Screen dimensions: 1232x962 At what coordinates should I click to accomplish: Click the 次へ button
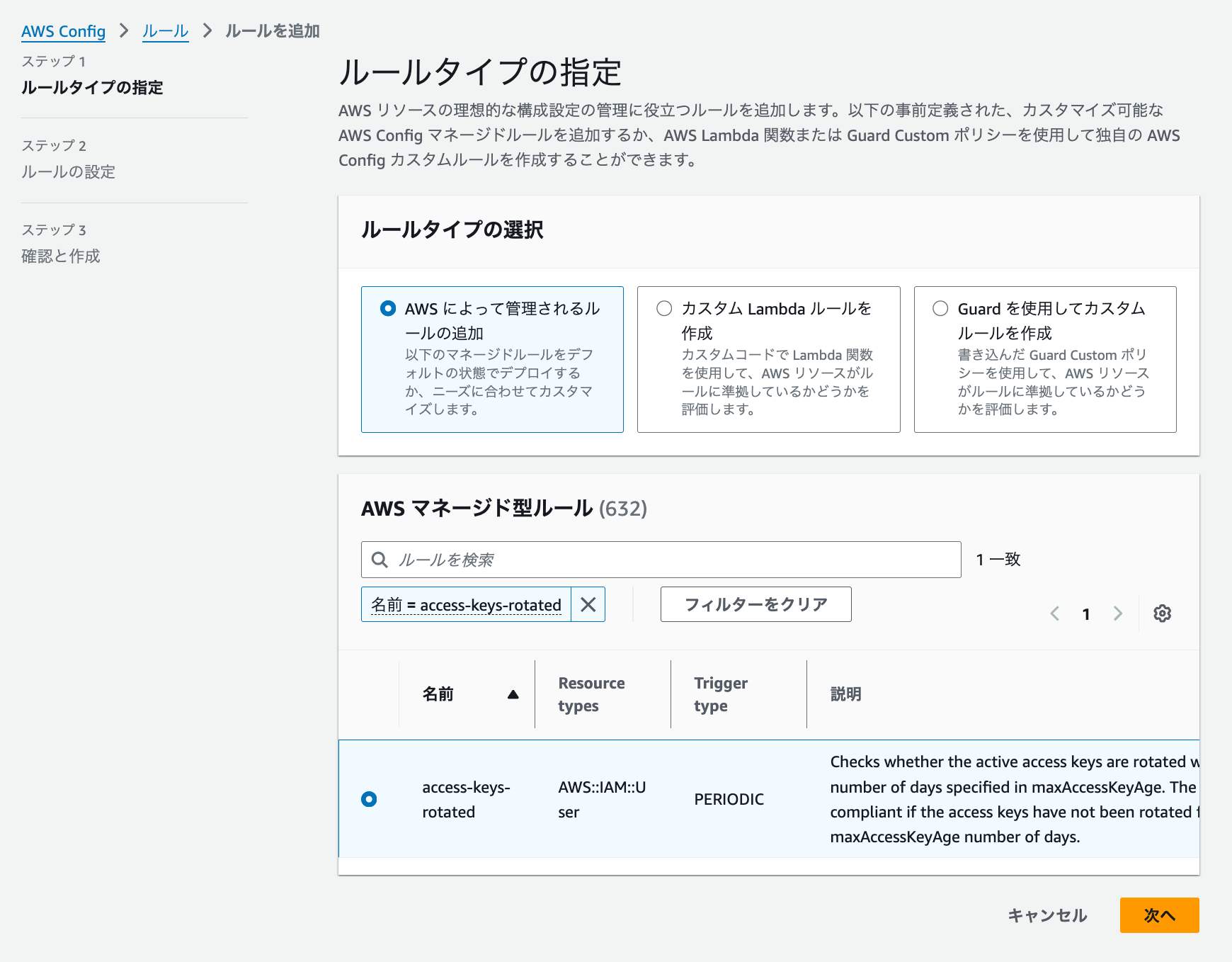tap(1159, 915)
